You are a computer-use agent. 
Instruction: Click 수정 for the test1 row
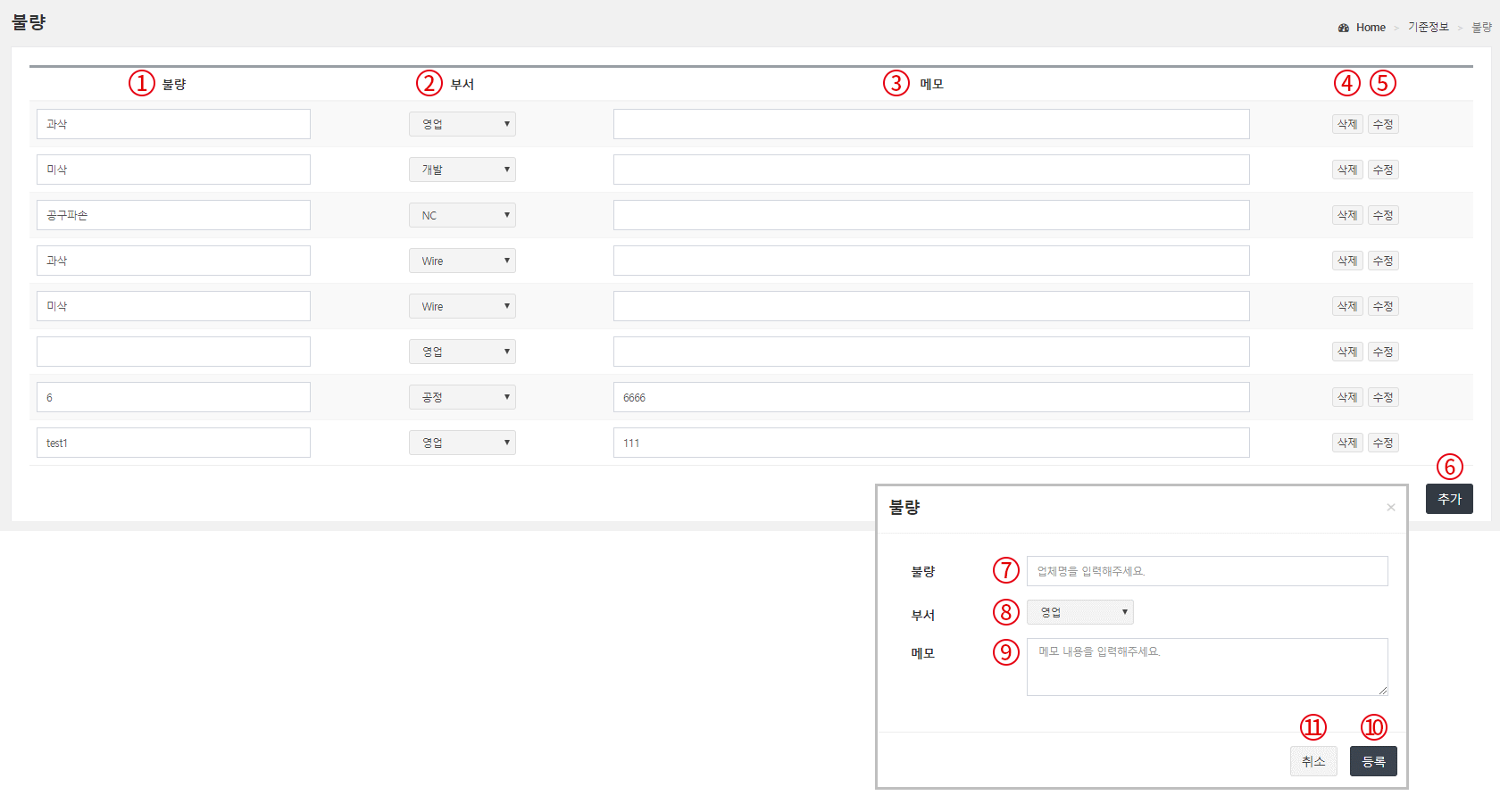[1383, 443]
